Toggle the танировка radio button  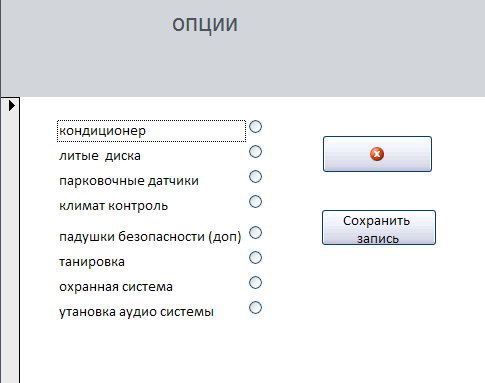[x=255, y=258]
